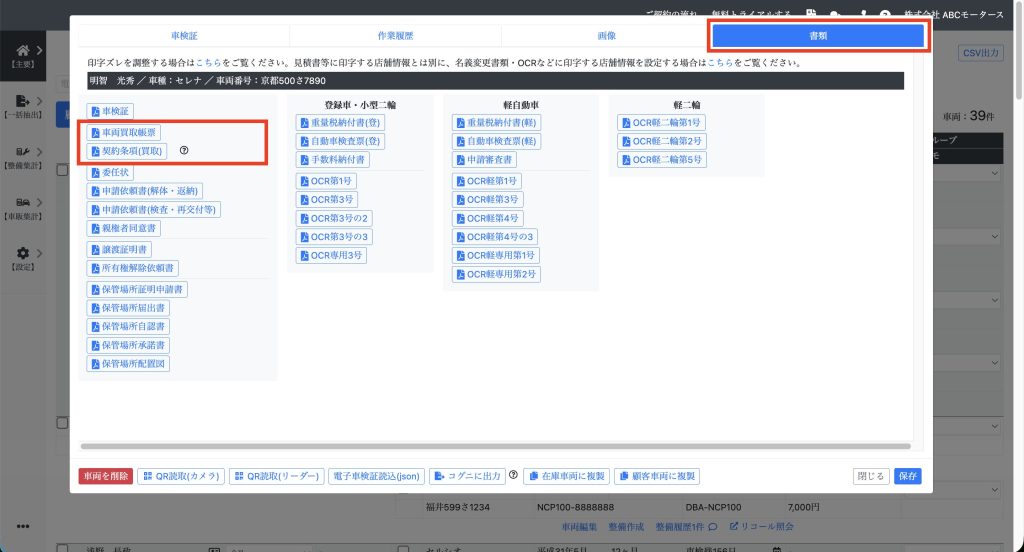This screenshot has height=552, width=1024.
Task: Expand the 整備集計 sidebar chevron
Action: [39, 152]
